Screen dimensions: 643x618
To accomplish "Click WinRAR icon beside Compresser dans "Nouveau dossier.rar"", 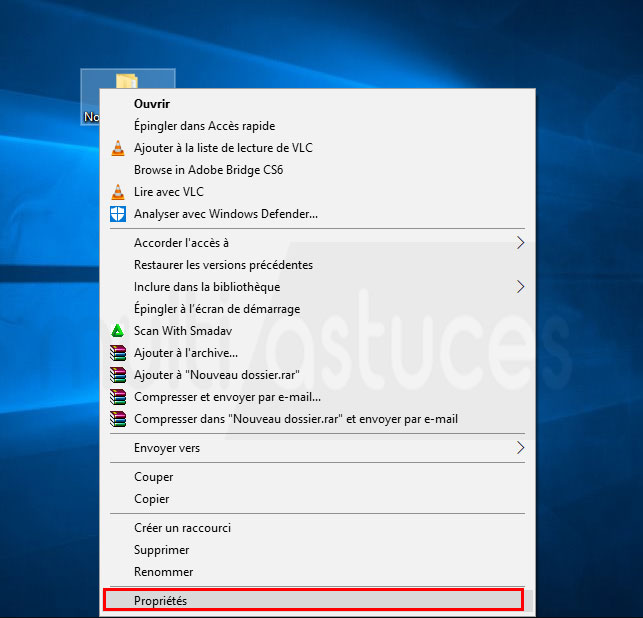I will (117, 419).
